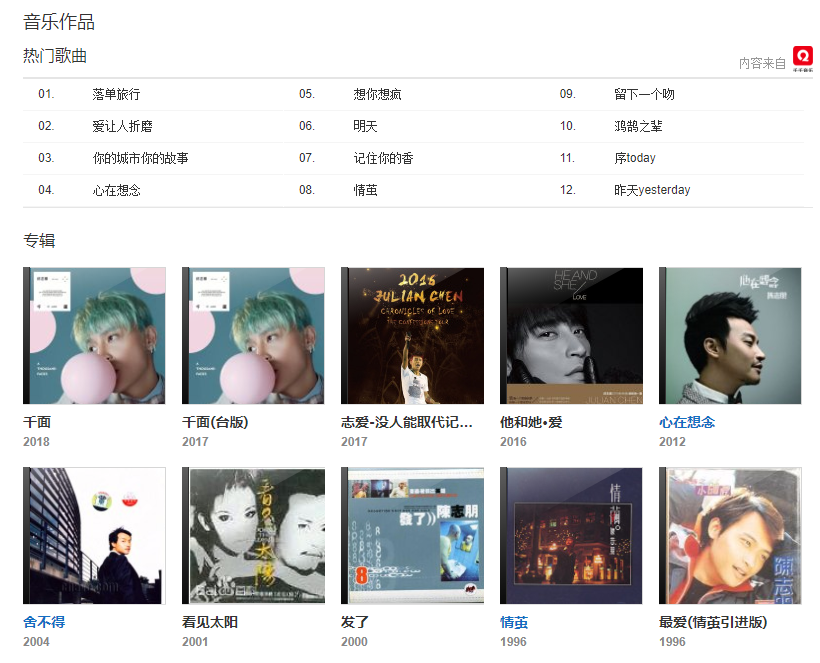Open the He and She Love album cover
The width and height of the screenshot is (820, 663).
click(571, 336)
